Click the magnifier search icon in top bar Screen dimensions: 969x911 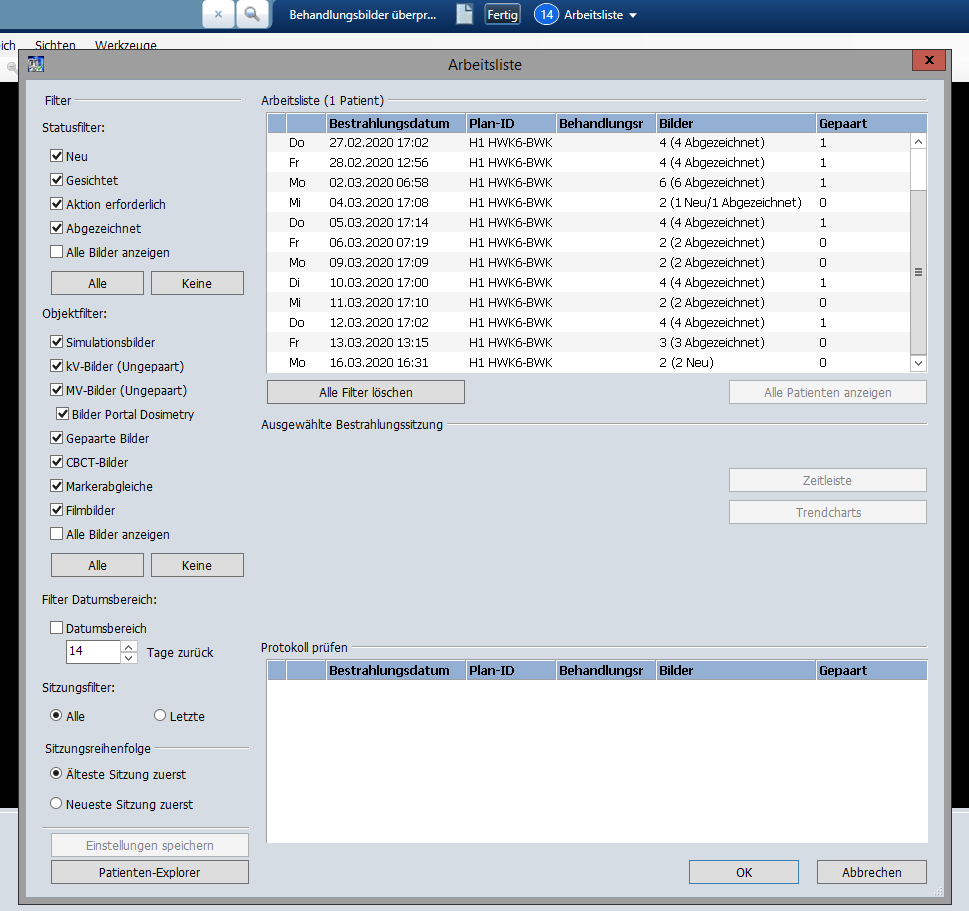[x=253, y=15]
